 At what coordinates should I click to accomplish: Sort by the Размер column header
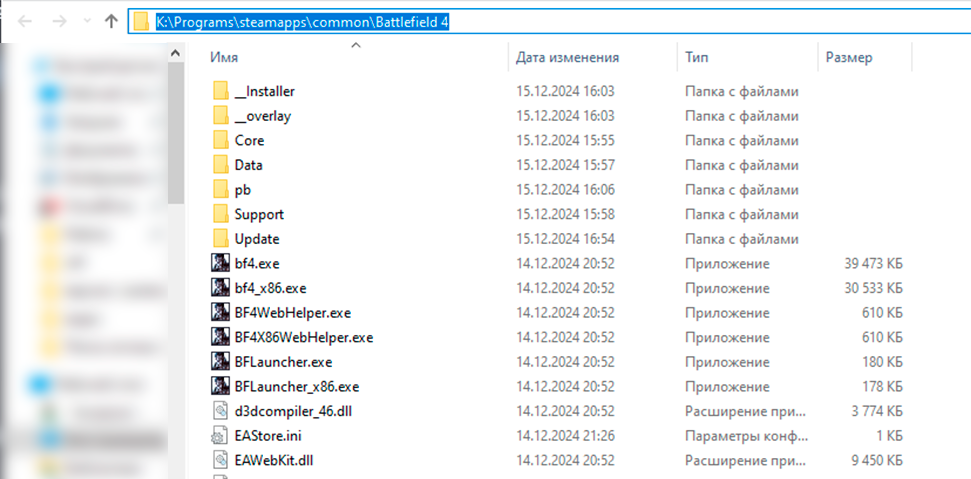tap(849, 58)
